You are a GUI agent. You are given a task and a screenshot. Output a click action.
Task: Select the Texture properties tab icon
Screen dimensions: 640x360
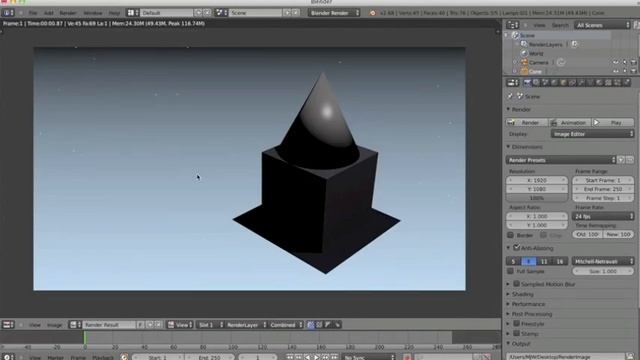point(608,83)
